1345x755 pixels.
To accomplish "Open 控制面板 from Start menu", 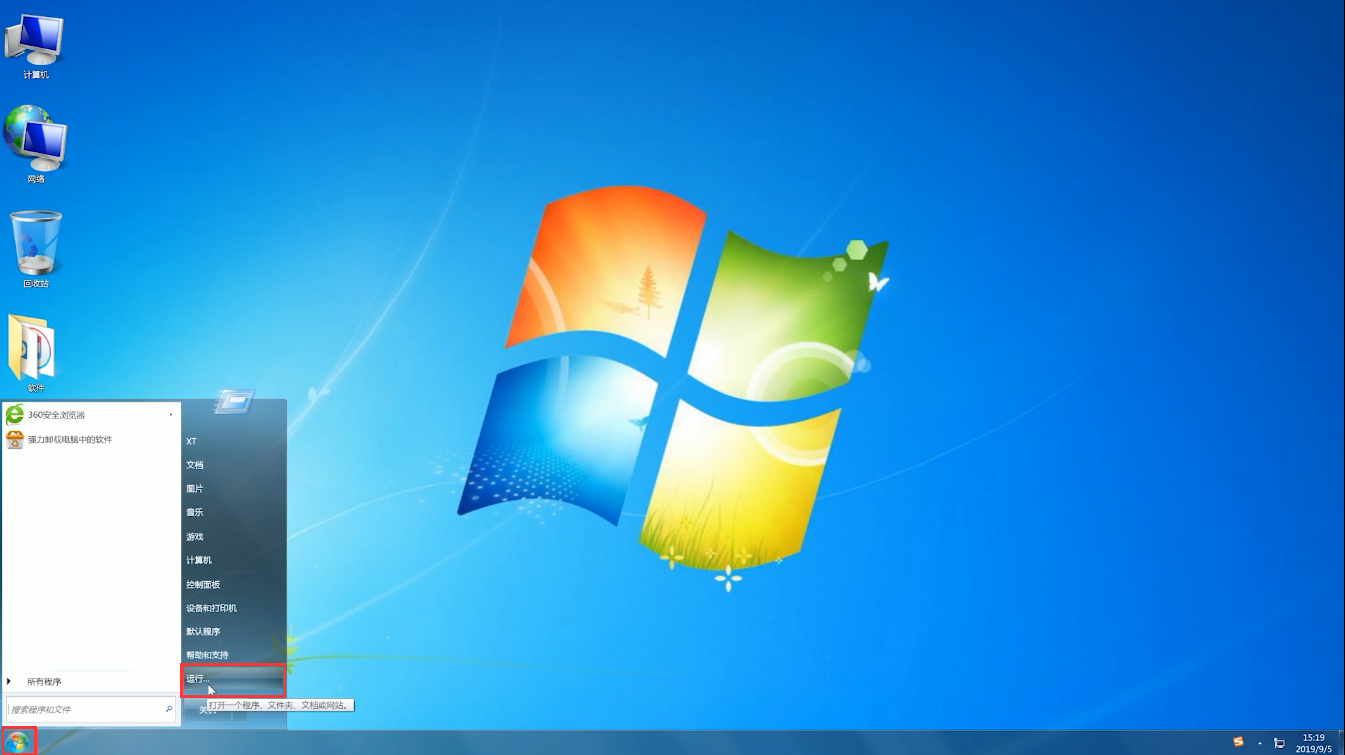I will 234,584.
